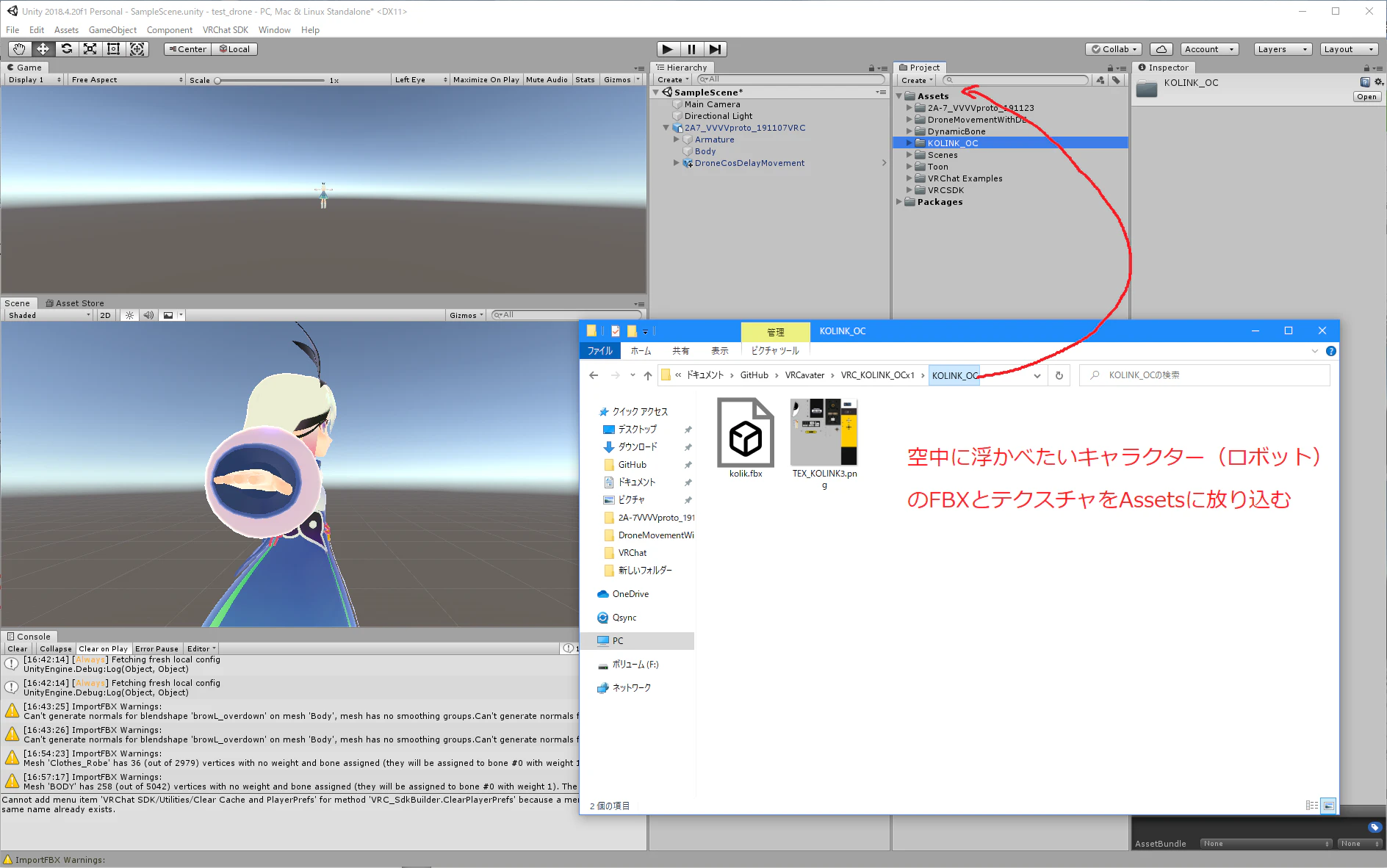Open the Free Aspect dropdown

click(126, 80)
